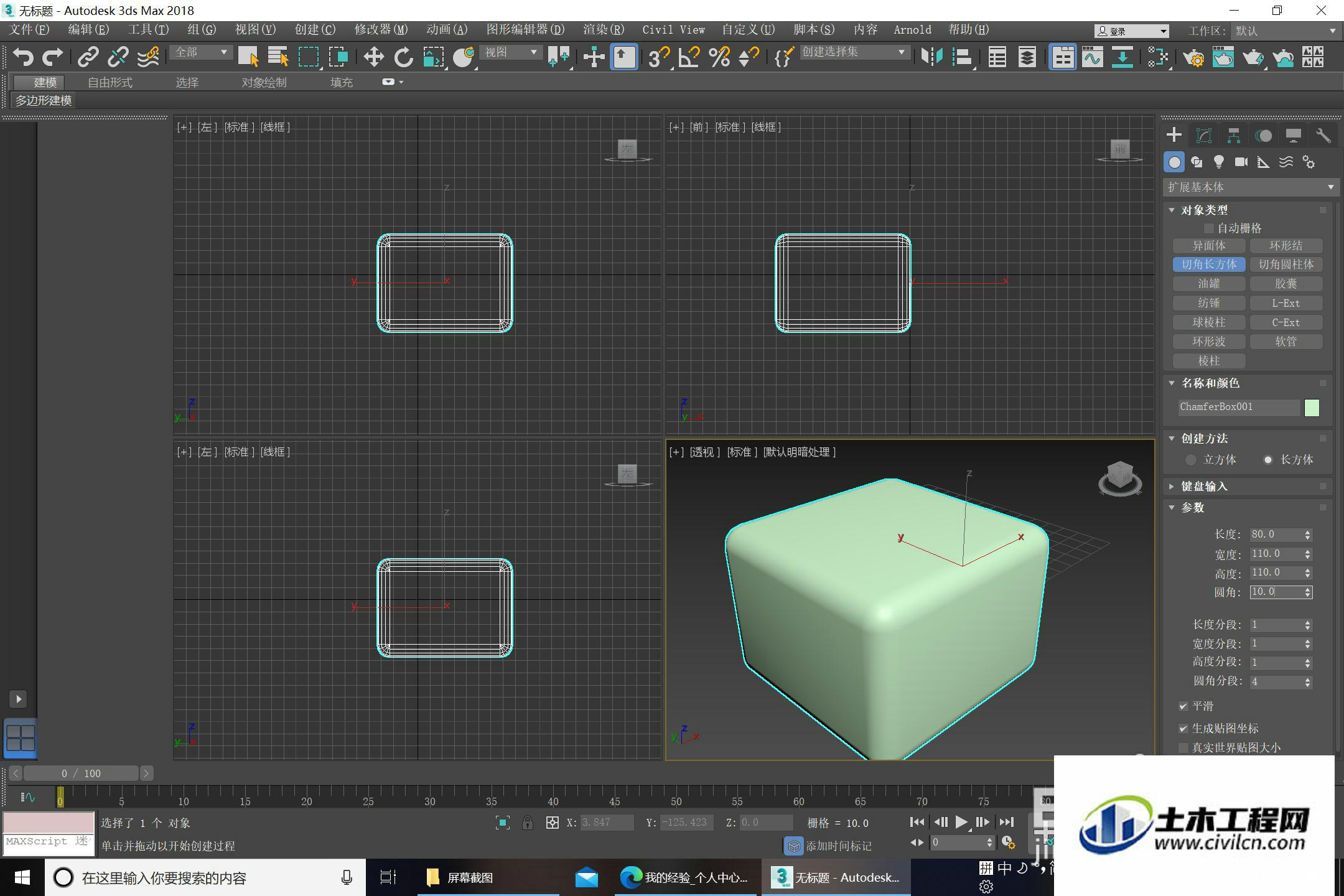1344x896 pixels.
Task: Open the Schematic View icon
Action: tap(1157, 57)
